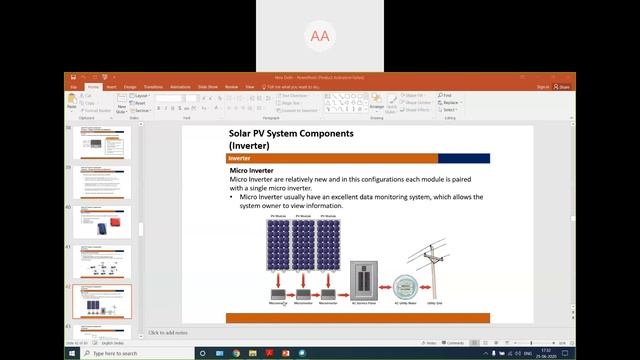
Task: Switch to the Slide Show tab
Action: click(x=208, y=87)
